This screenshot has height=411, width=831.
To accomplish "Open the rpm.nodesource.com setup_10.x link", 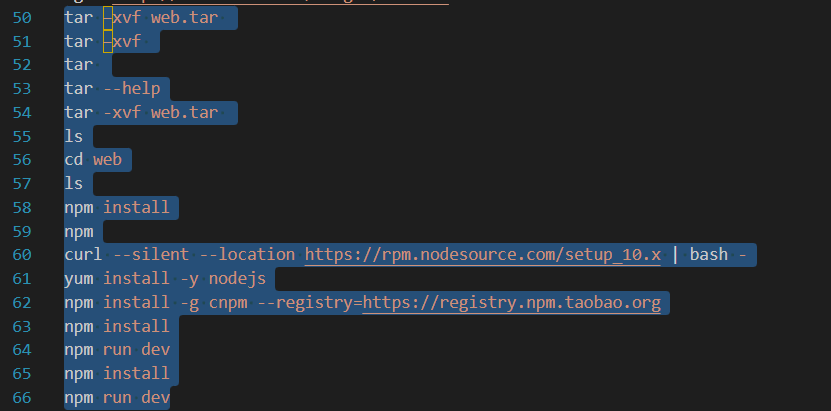I will [482, 255].
